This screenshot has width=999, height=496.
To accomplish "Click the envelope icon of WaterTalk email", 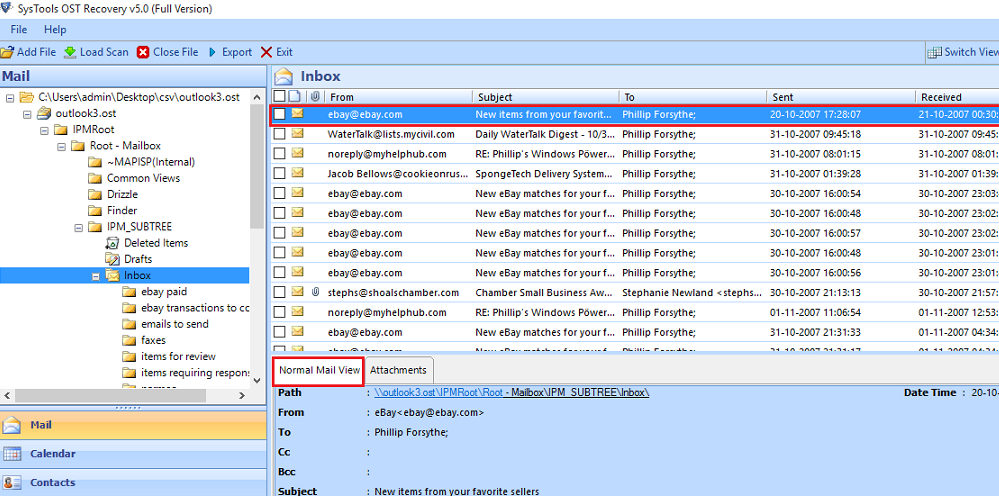I will point(298,134).
